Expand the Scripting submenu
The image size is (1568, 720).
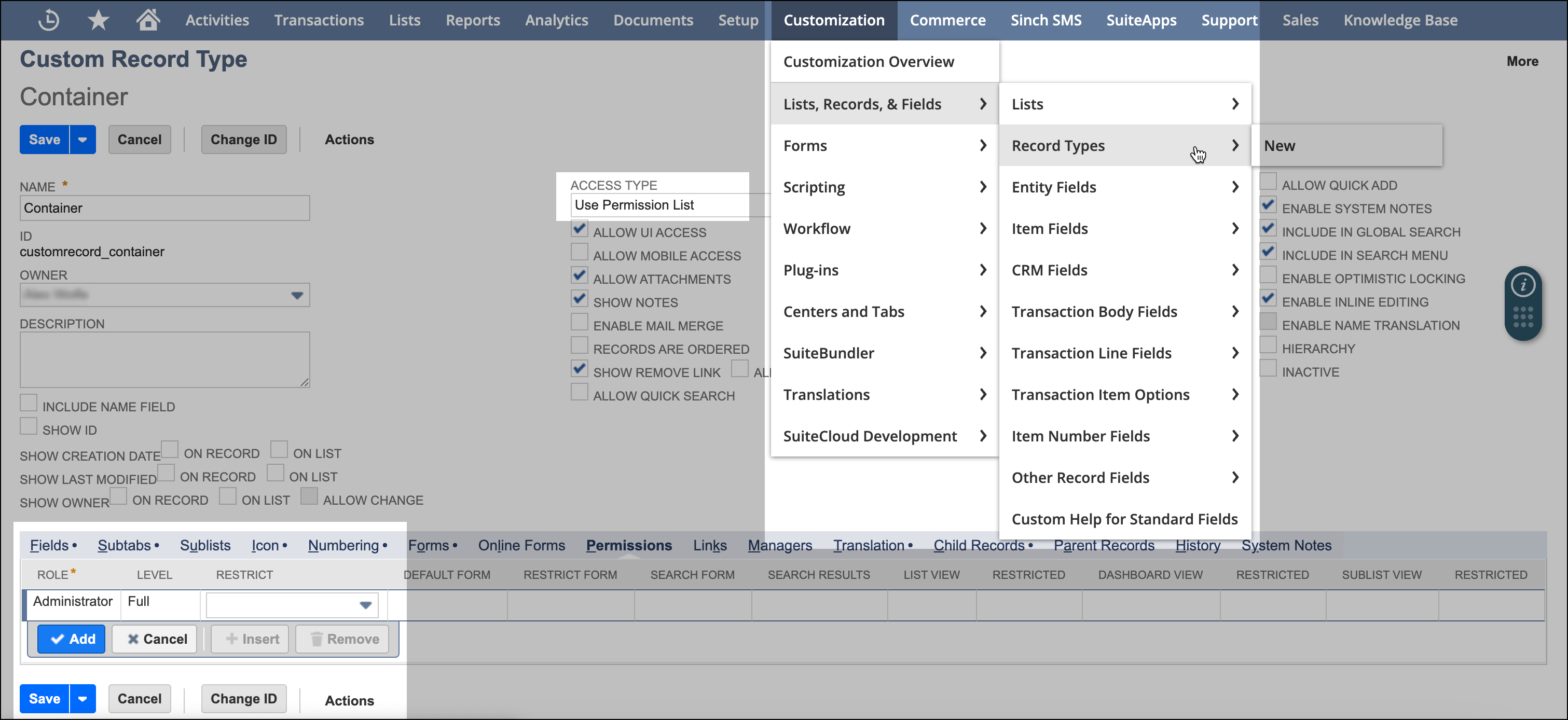click(884, 187)
